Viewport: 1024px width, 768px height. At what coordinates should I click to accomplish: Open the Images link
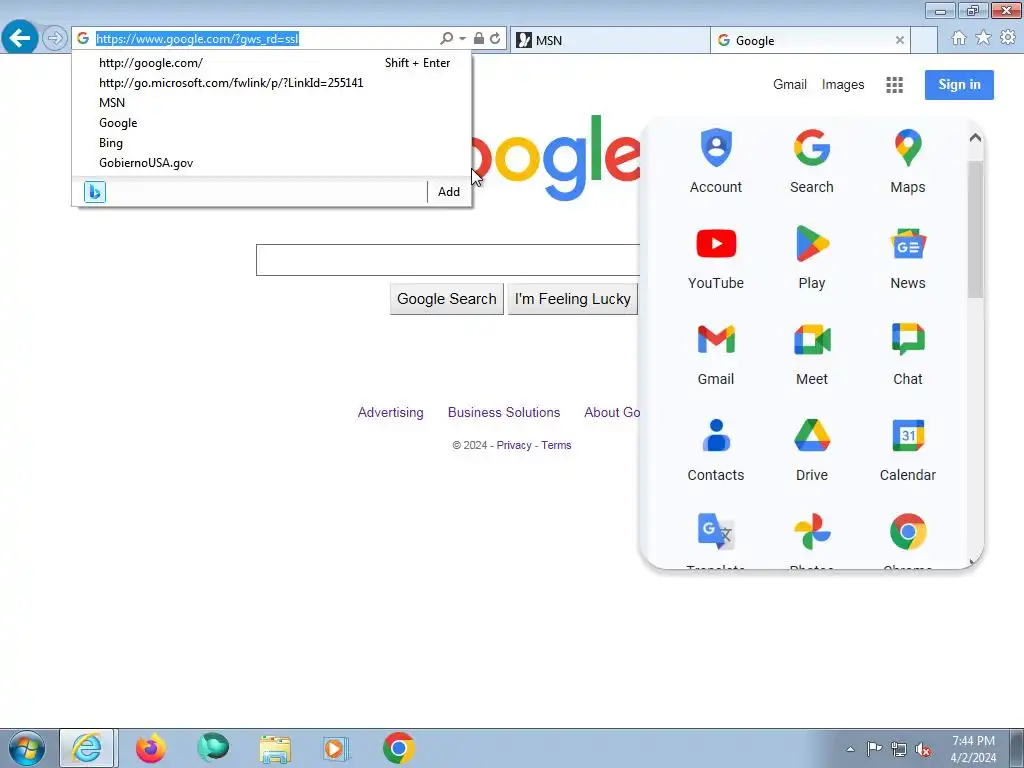842,84
